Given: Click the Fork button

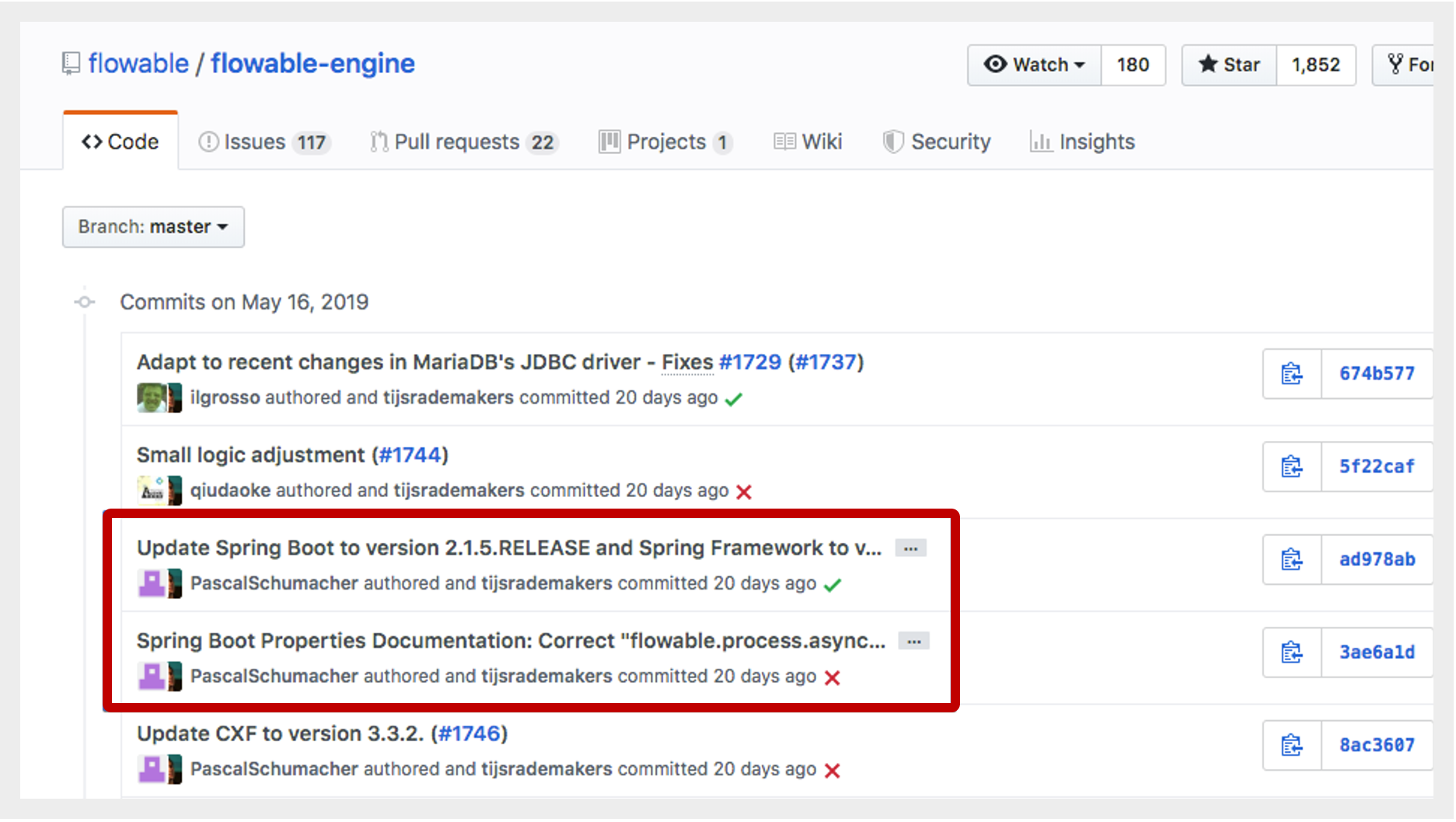Looking at the screenshot, I should (x=1404, y=65).
